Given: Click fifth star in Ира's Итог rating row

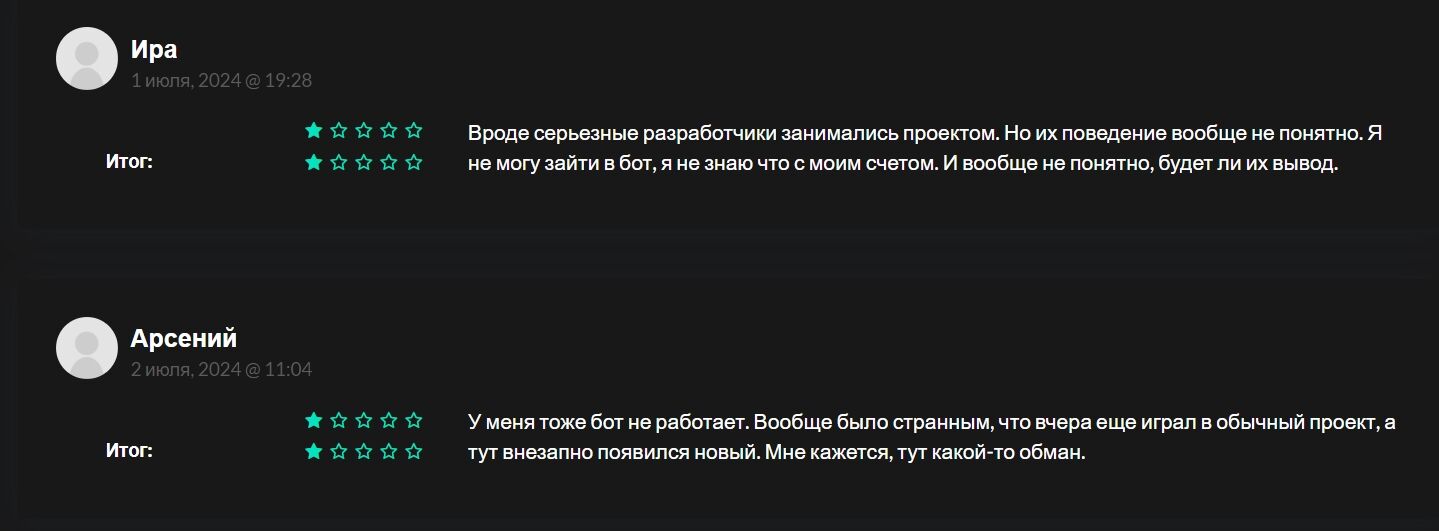Looking at the screenshot, I should point(414,162).
